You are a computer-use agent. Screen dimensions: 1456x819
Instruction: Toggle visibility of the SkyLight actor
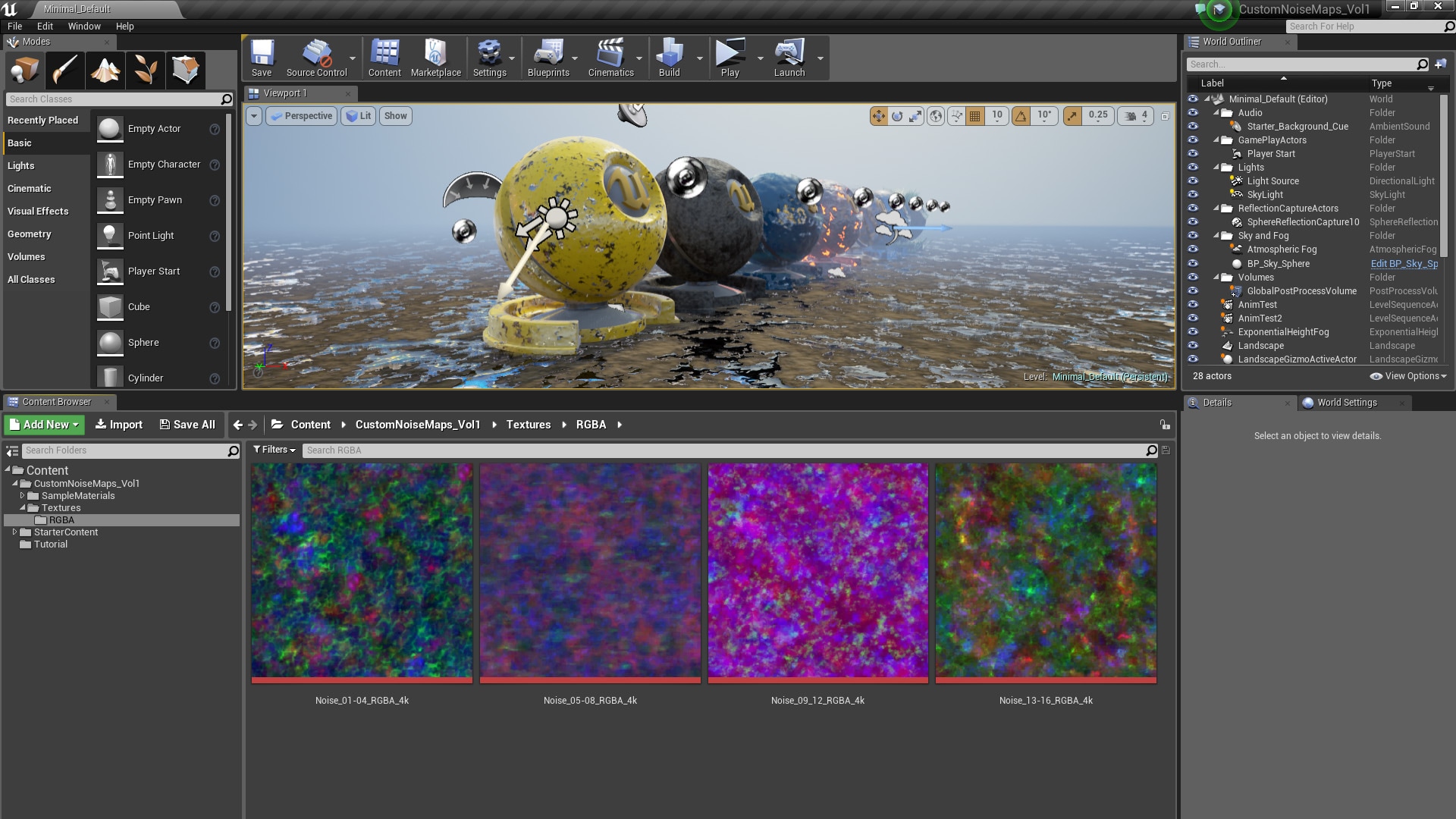coord(1193,195)
